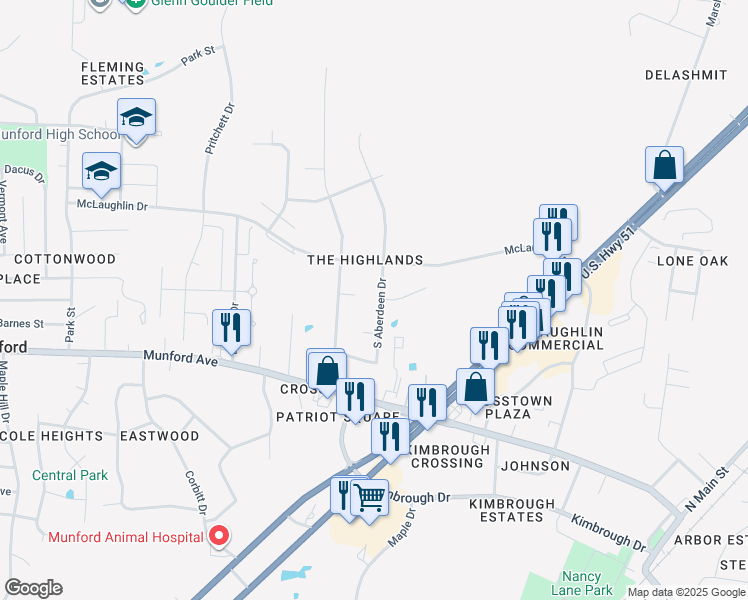Select the restaurant marker beside U.S. Hwy 51 label
The height and width of the screenshot is (600, 748).
click(562, 276)
